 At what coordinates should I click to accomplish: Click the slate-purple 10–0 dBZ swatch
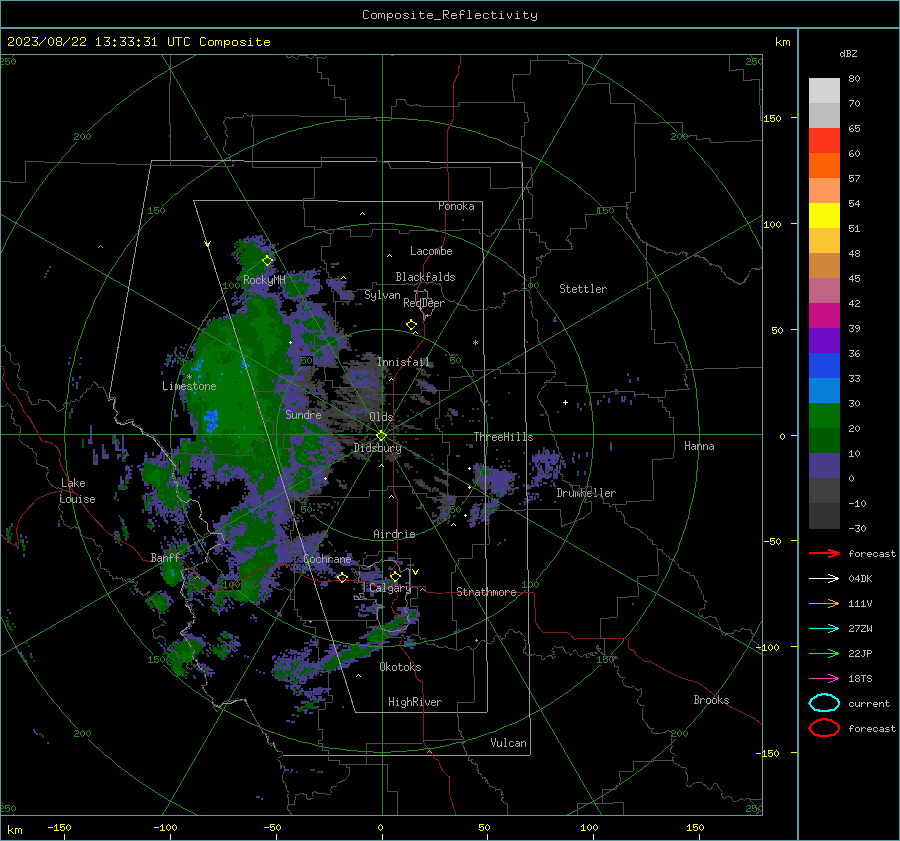[x=824, y=466]
